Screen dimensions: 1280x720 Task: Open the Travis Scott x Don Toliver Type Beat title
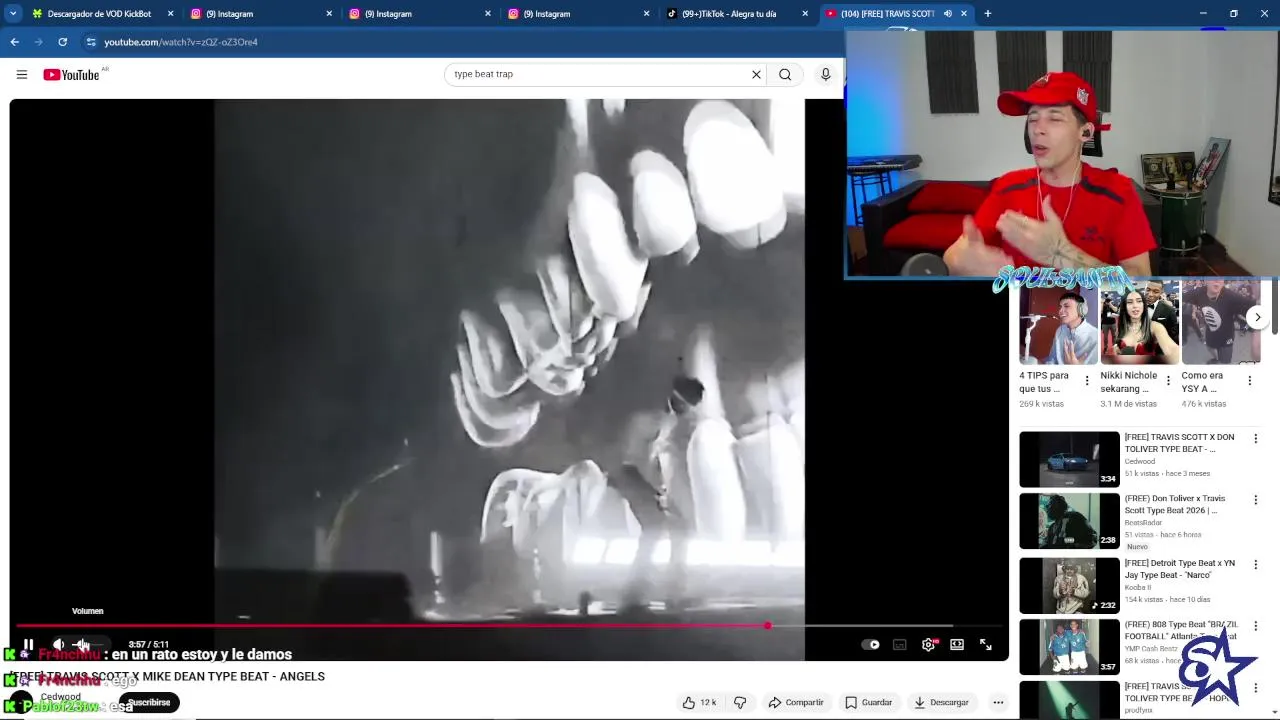click(1179, 443)
